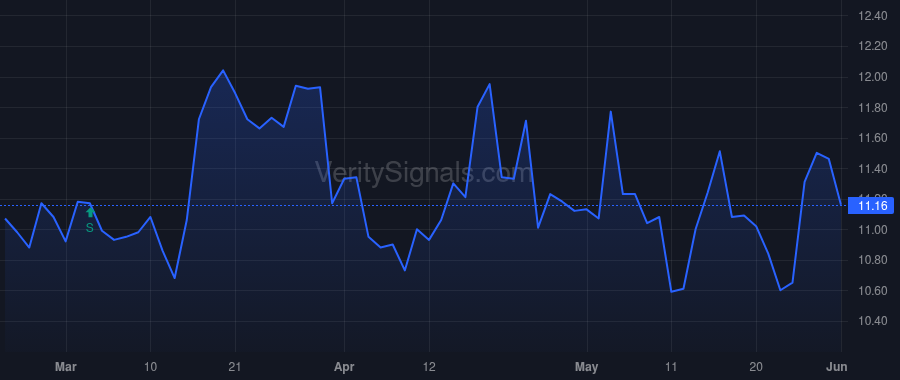Click the 11.00 price axis label
Viewport: 900px width, 380px height.
872,230
